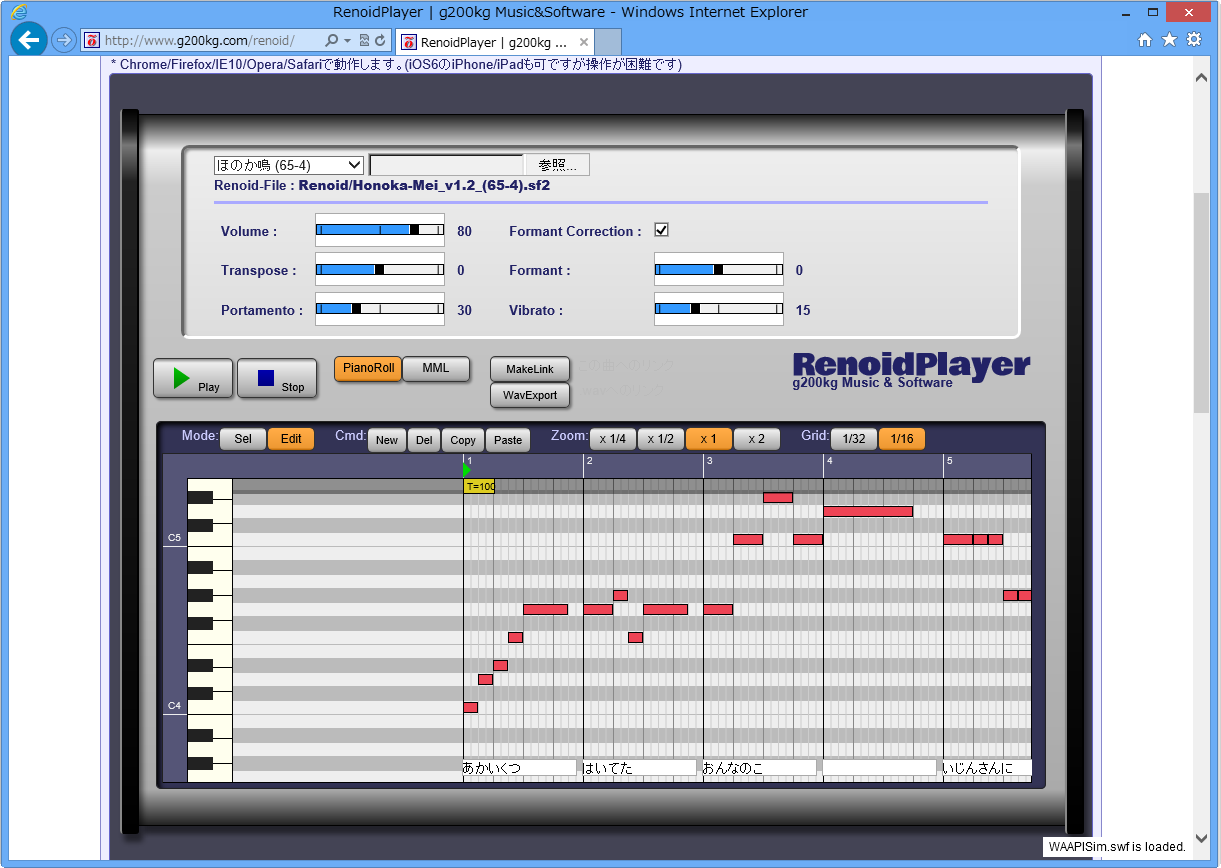The image size is (1221, 868).
Task: Adjust the Vibrato slider
Action: tap(719, 309)
